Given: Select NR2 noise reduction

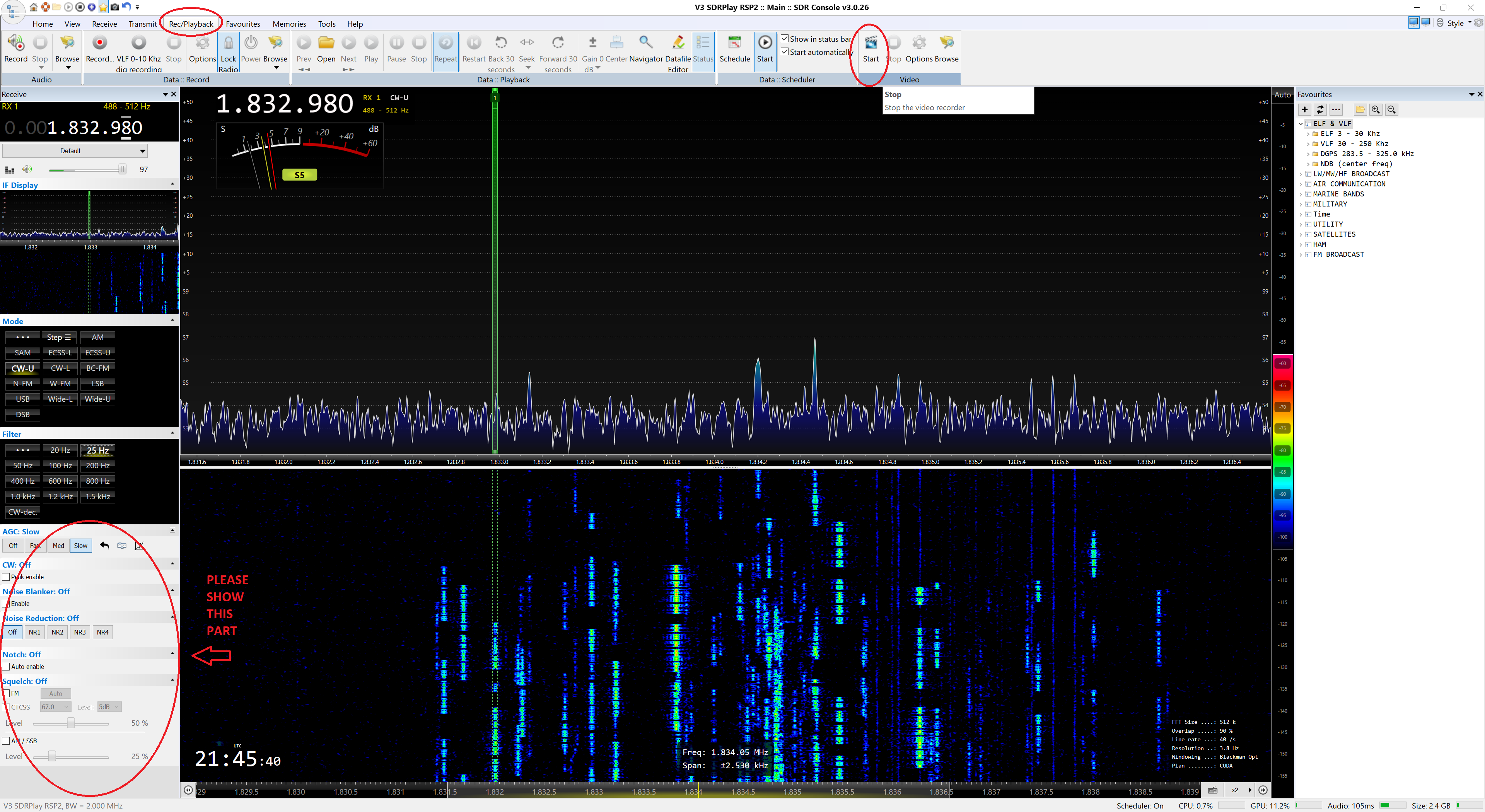Looking at the screenshot, I should (57, 632).
